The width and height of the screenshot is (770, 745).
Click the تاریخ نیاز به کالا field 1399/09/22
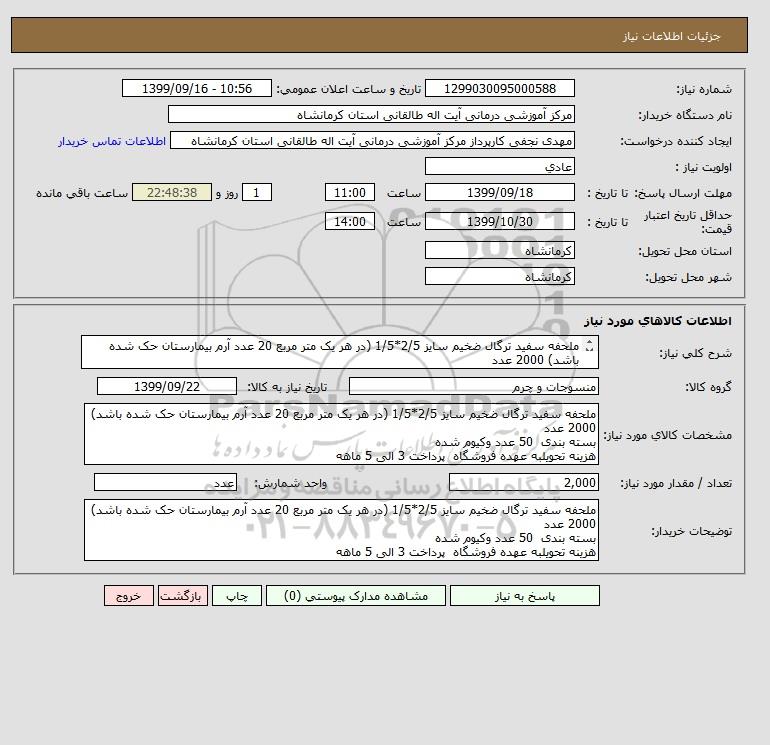(167, 386)
